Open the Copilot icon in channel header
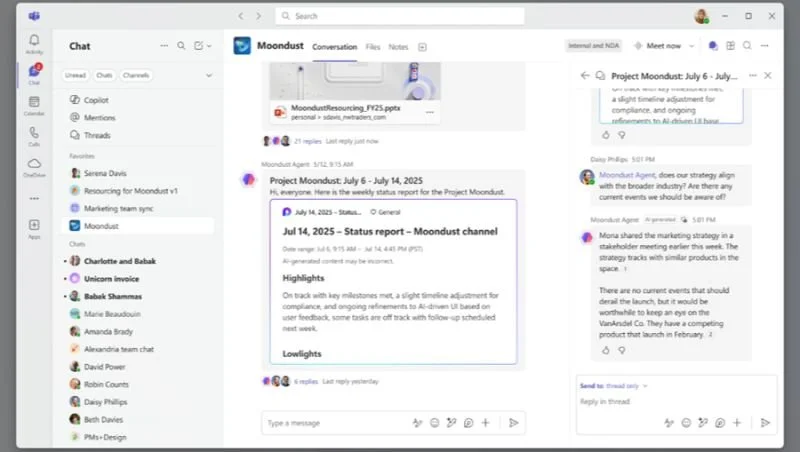The height and width of the screenshot is (452, 800). 713,46
